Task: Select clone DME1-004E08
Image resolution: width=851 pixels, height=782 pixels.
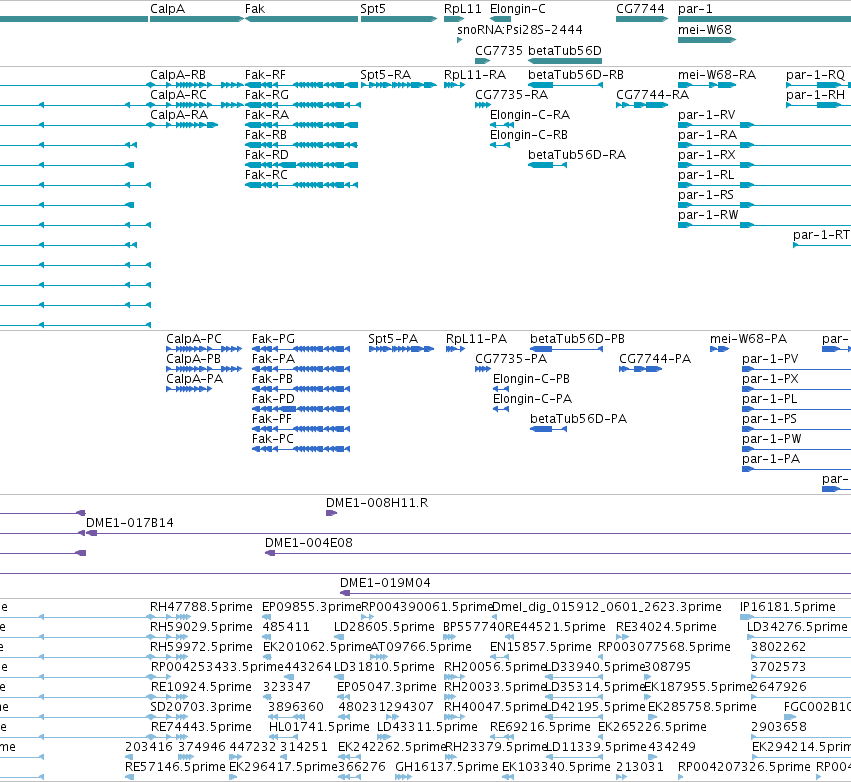Action: point(558,553)
